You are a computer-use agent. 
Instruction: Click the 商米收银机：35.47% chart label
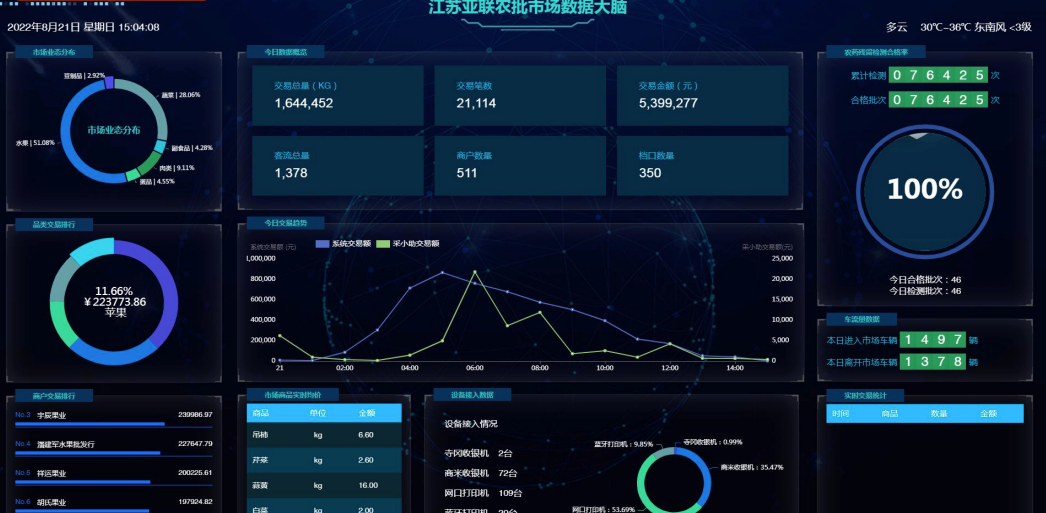(752, 468)
